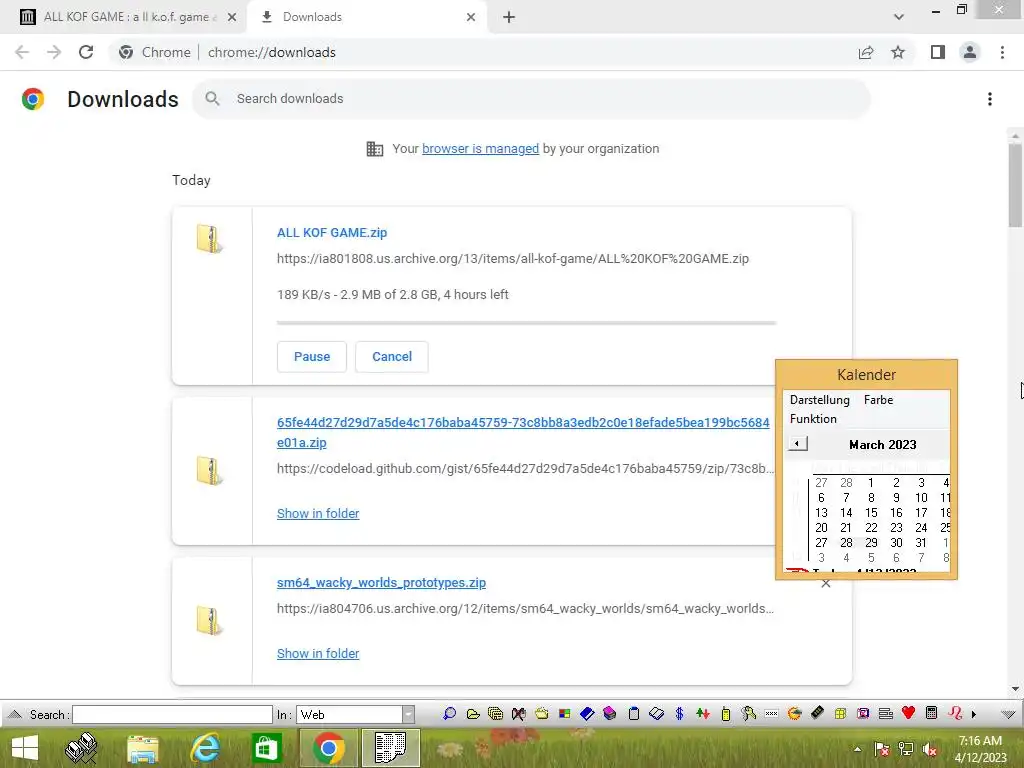Click the yellow mobile phone icon

click(x=726, y=714)
